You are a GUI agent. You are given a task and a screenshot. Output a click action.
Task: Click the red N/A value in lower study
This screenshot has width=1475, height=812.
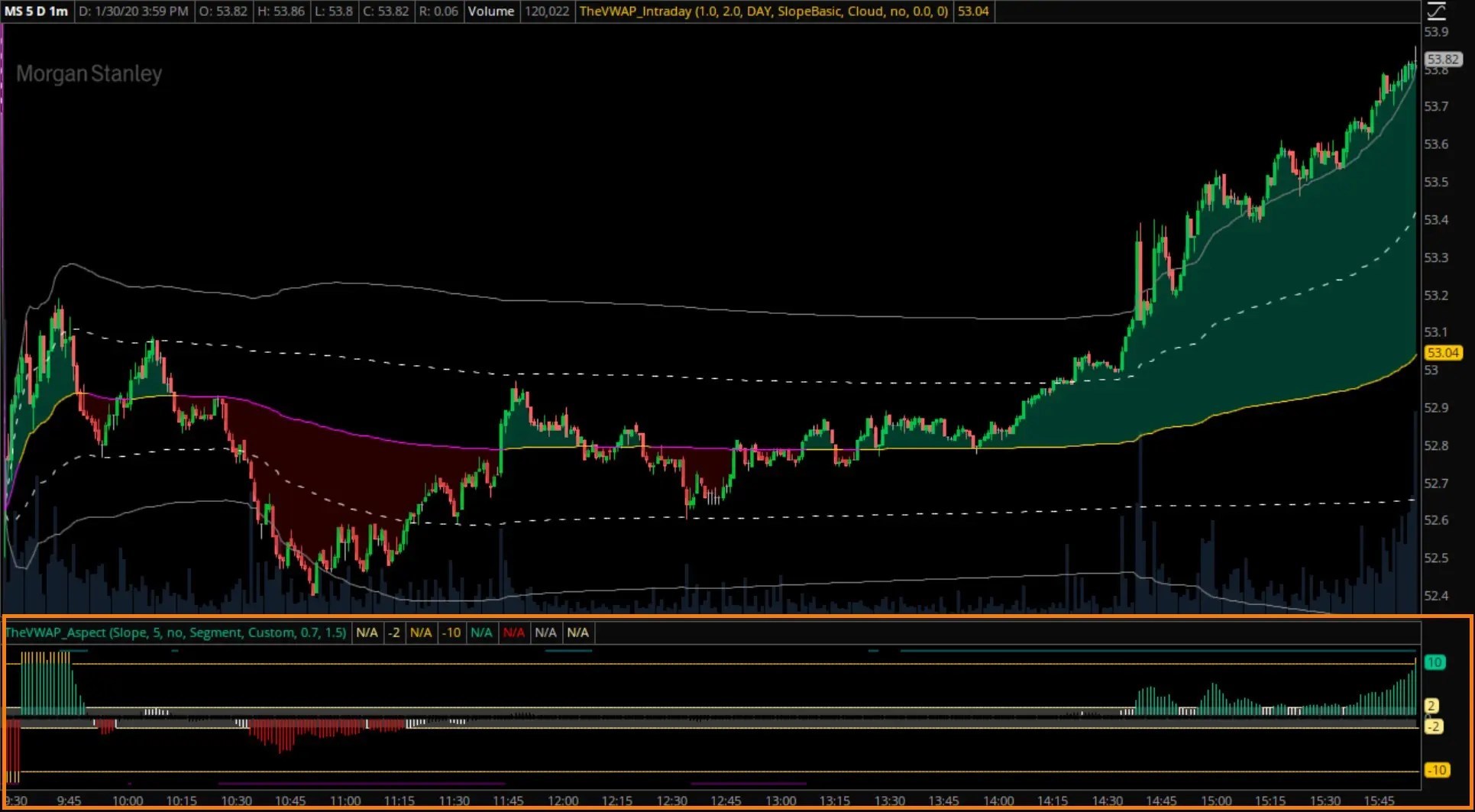[x=514, y=632]
